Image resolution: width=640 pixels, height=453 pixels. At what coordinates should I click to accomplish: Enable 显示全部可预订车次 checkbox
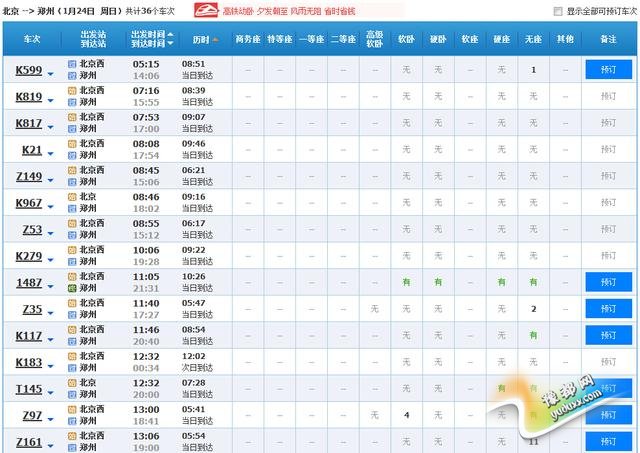point(559,11)
